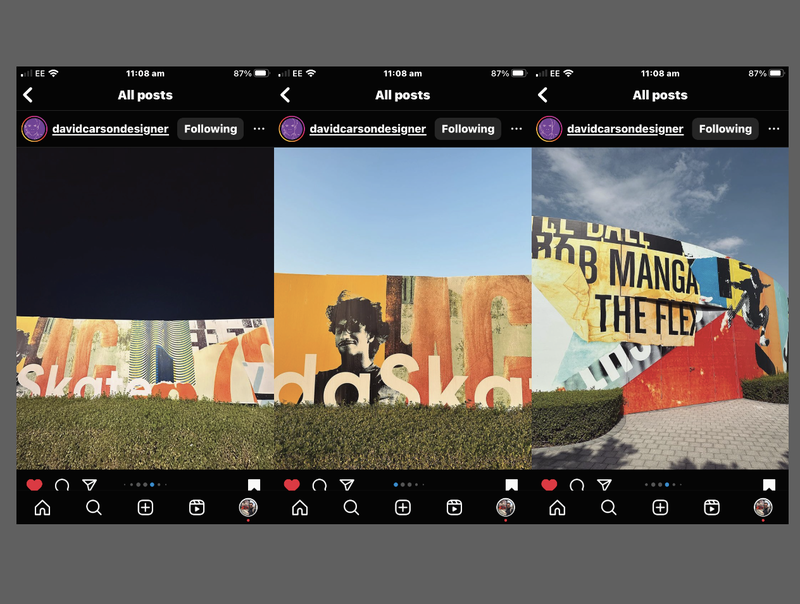Viewport: 800px width, 604px height.
Task: Go to the Home tab in the left screenshot
Action: point(42,508)
